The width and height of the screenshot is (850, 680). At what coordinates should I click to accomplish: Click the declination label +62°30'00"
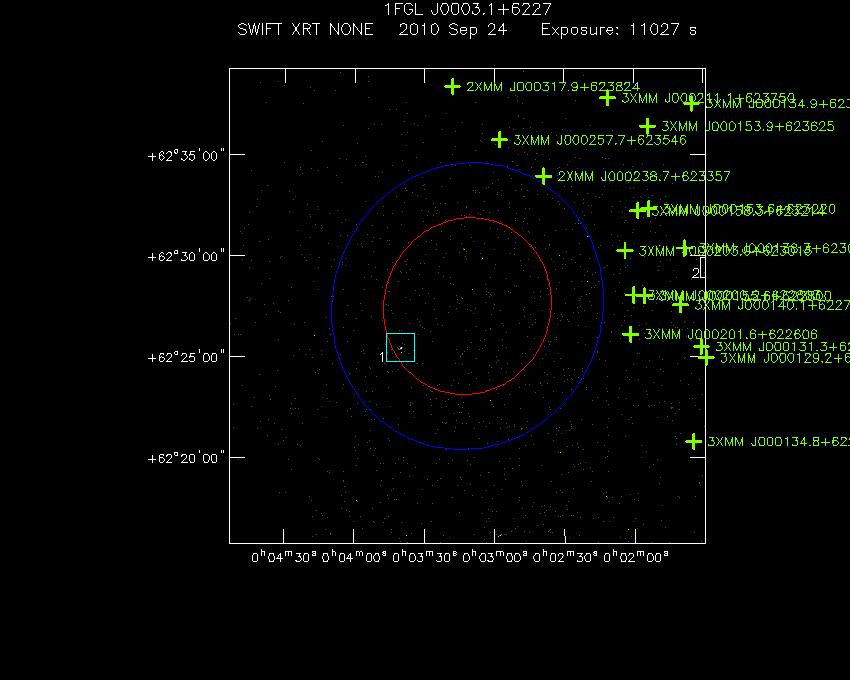tap(186, 256)
